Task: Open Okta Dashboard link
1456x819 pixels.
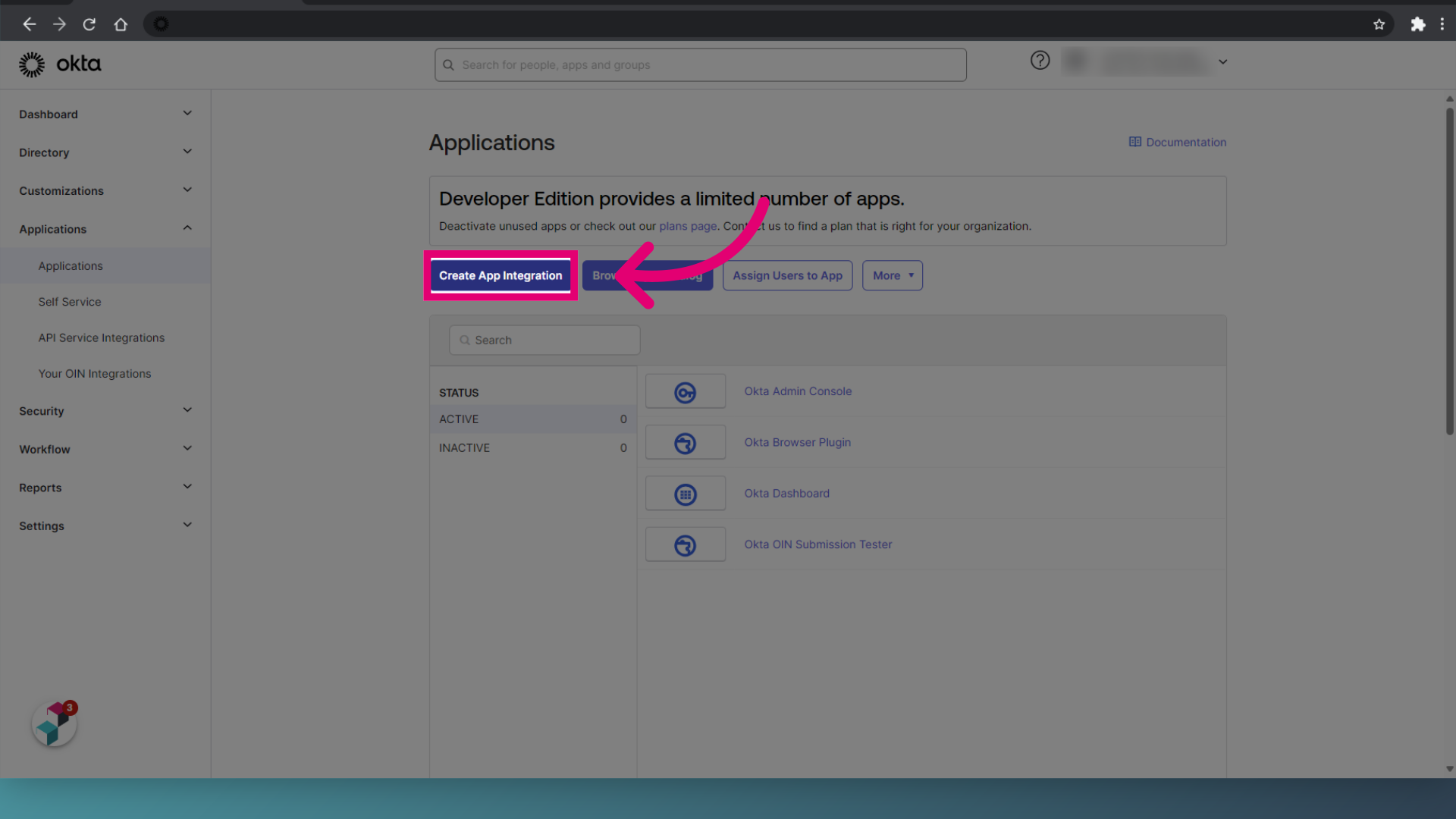Action: [786, 493]
